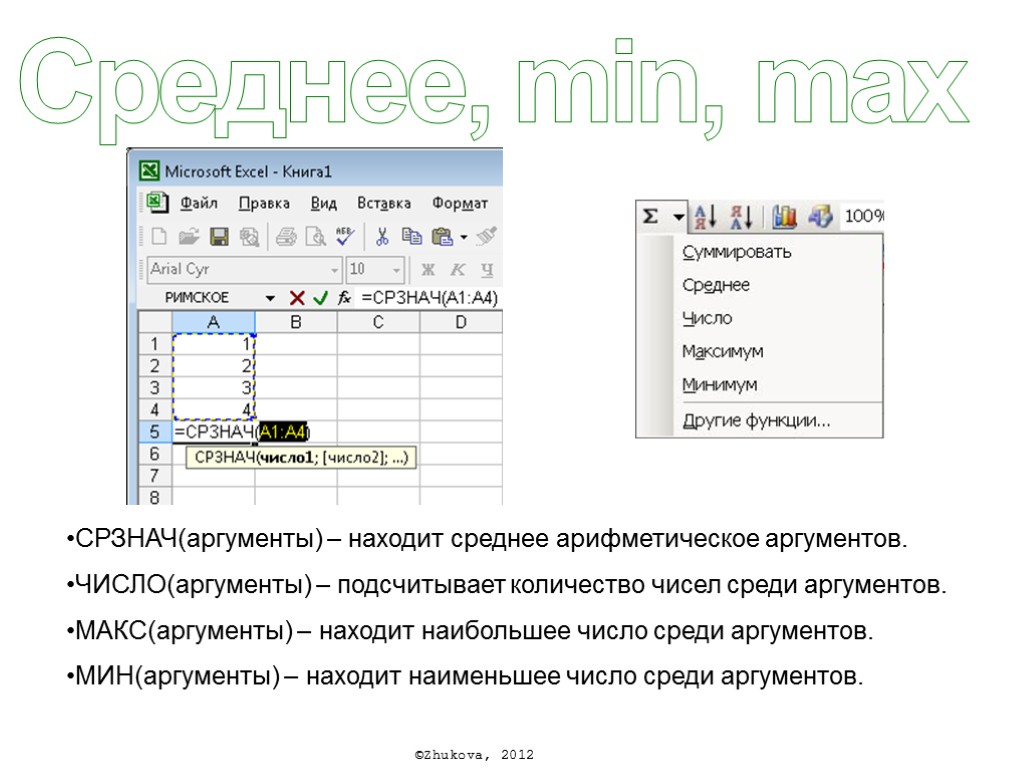This screenshot has height=768, width=1024.
Task: Click the Select All corner button
Action: 155,322
